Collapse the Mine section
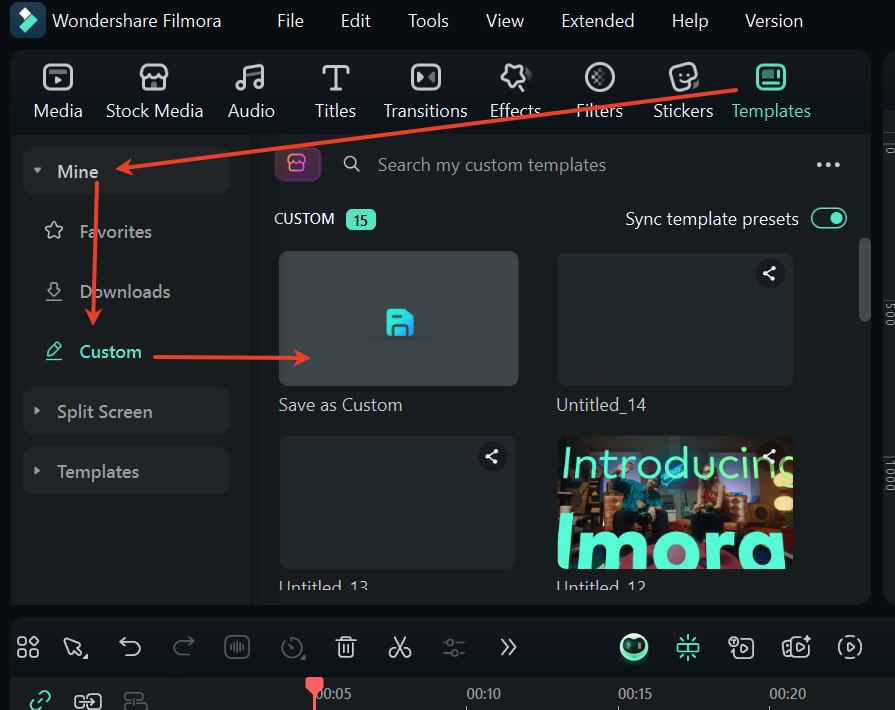The height and width of the screenshot is (710, 895). pos(38,171)
